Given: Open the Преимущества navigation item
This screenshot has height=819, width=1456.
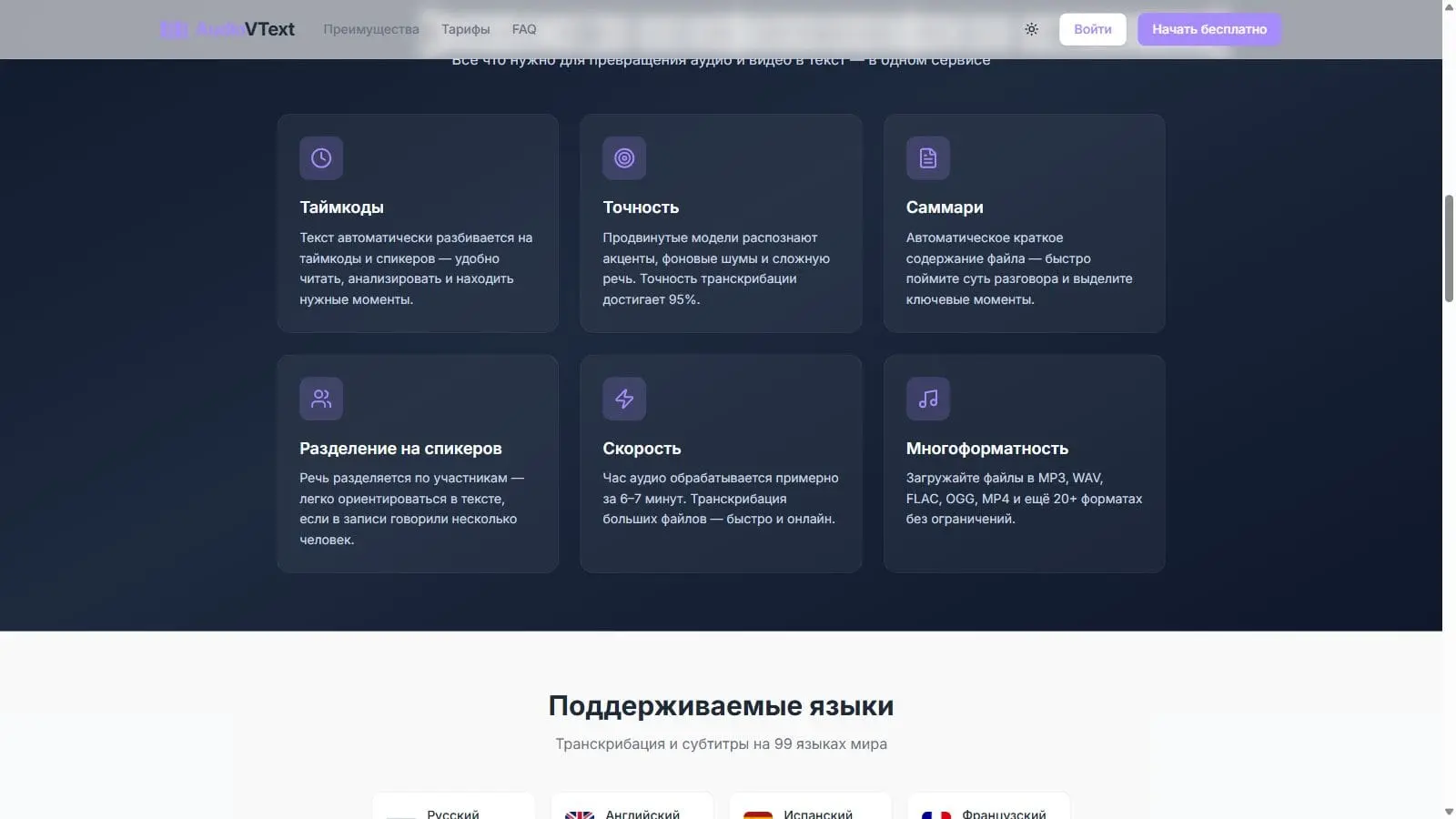Looking at the screenshot, I should 371,29.
